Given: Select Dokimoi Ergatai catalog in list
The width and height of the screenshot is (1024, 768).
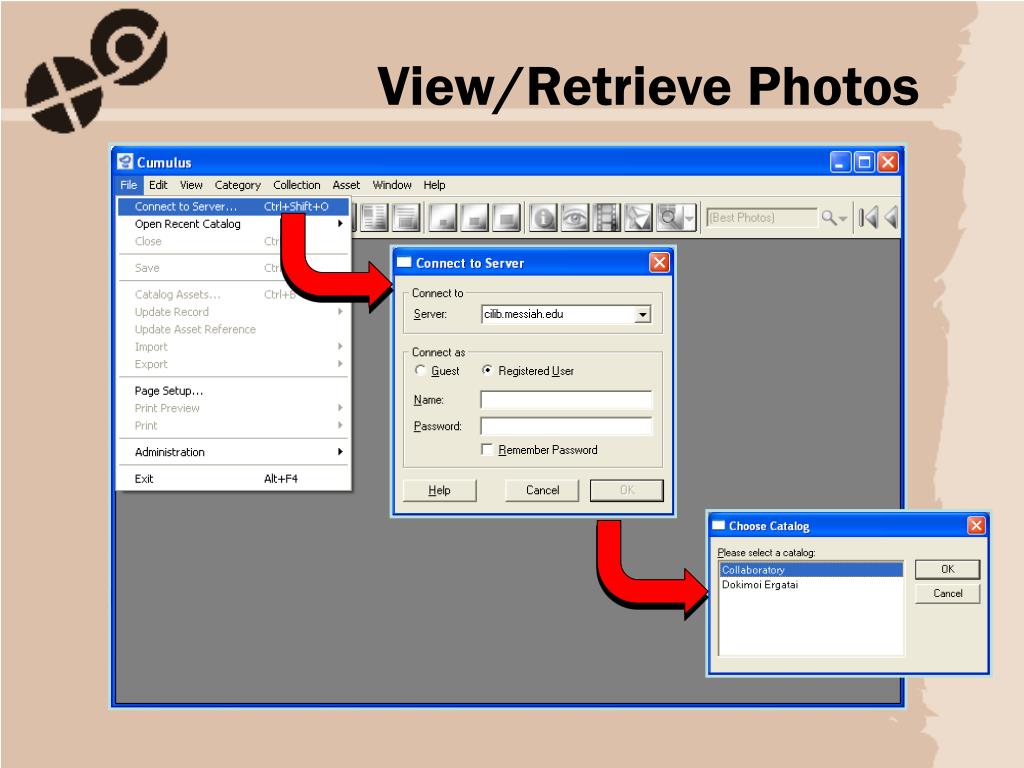Looking at the screenshot, I should pyautogui.click(x=811, y=584).
